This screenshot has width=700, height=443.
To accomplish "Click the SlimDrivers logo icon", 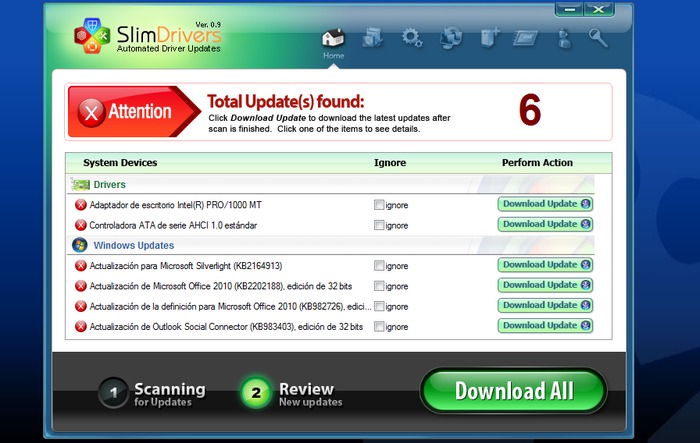I will point(92,35).
